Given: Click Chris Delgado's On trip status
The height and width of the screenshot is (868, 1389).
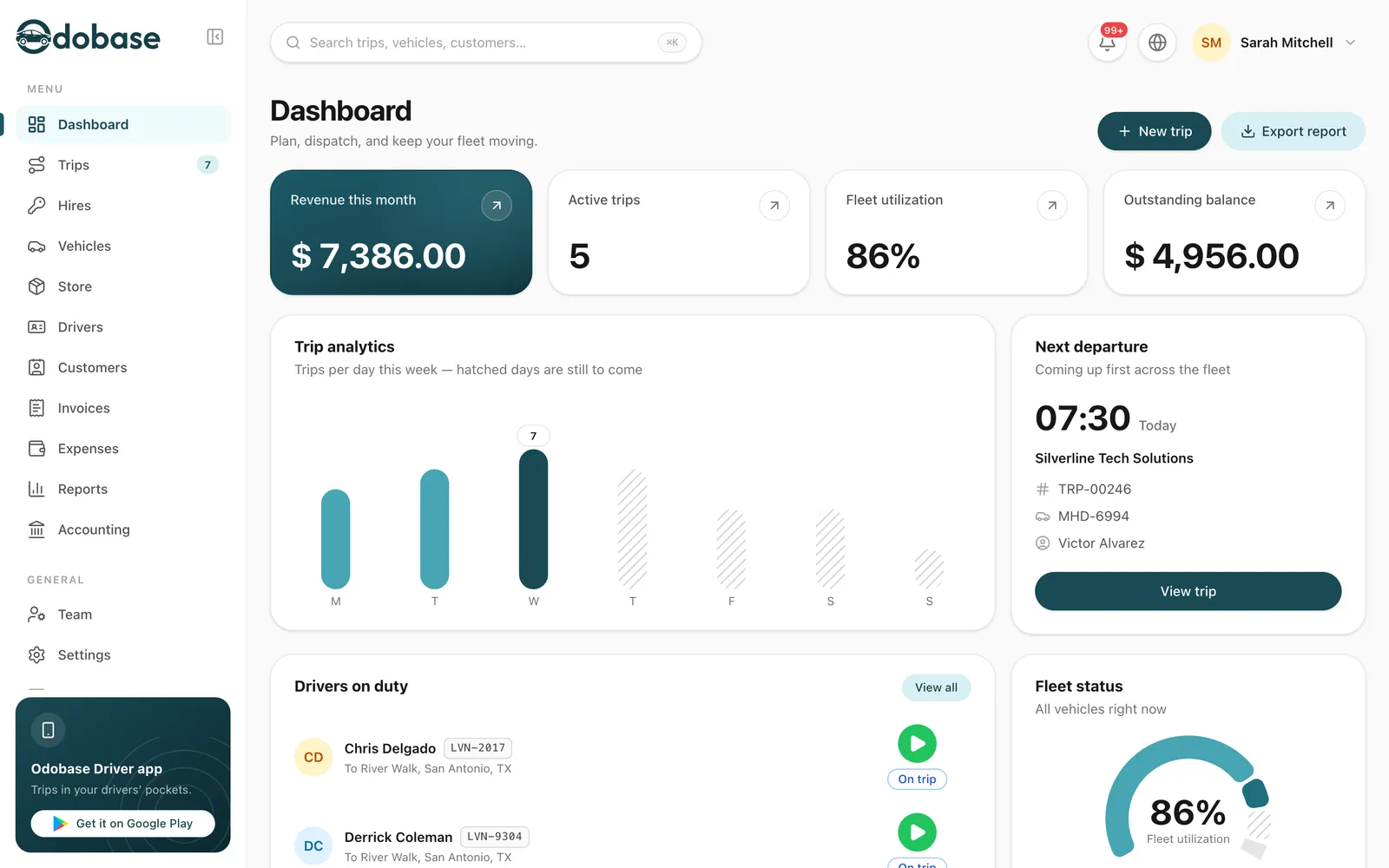Looking at the screenshot, I should (917, 779).
